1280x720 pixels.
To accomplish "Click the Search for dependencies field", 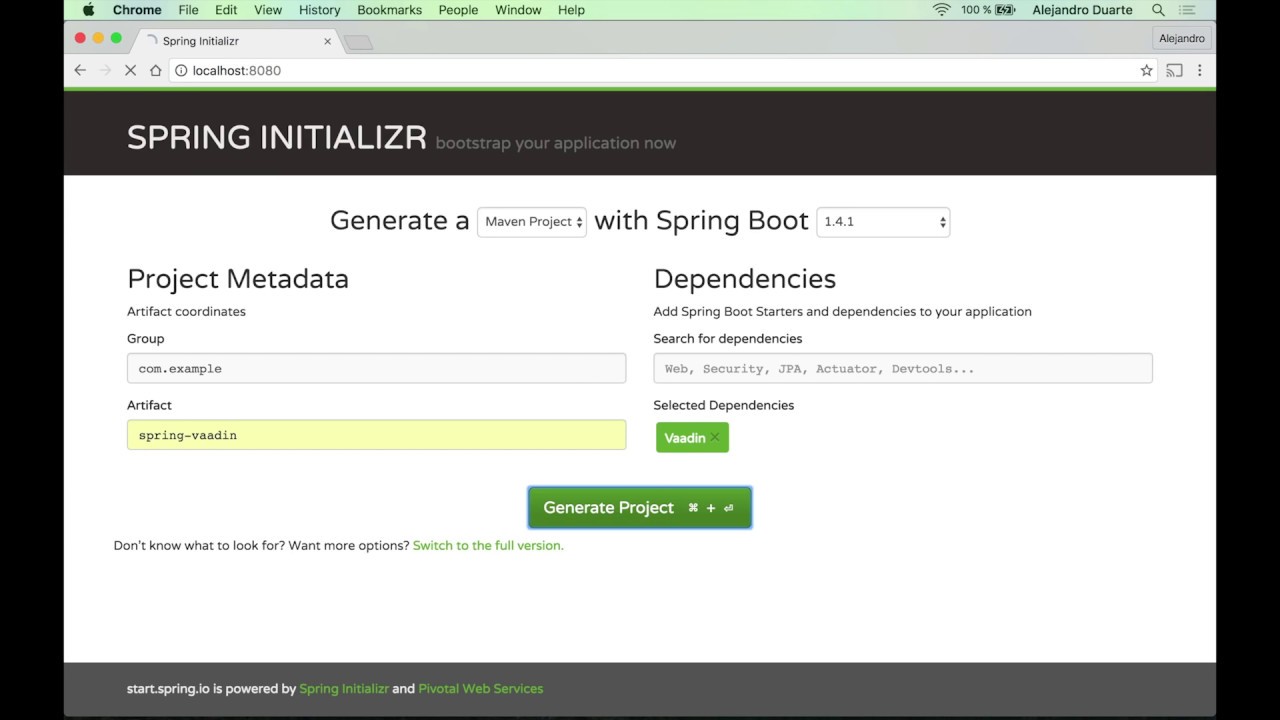I will [903, 368].
